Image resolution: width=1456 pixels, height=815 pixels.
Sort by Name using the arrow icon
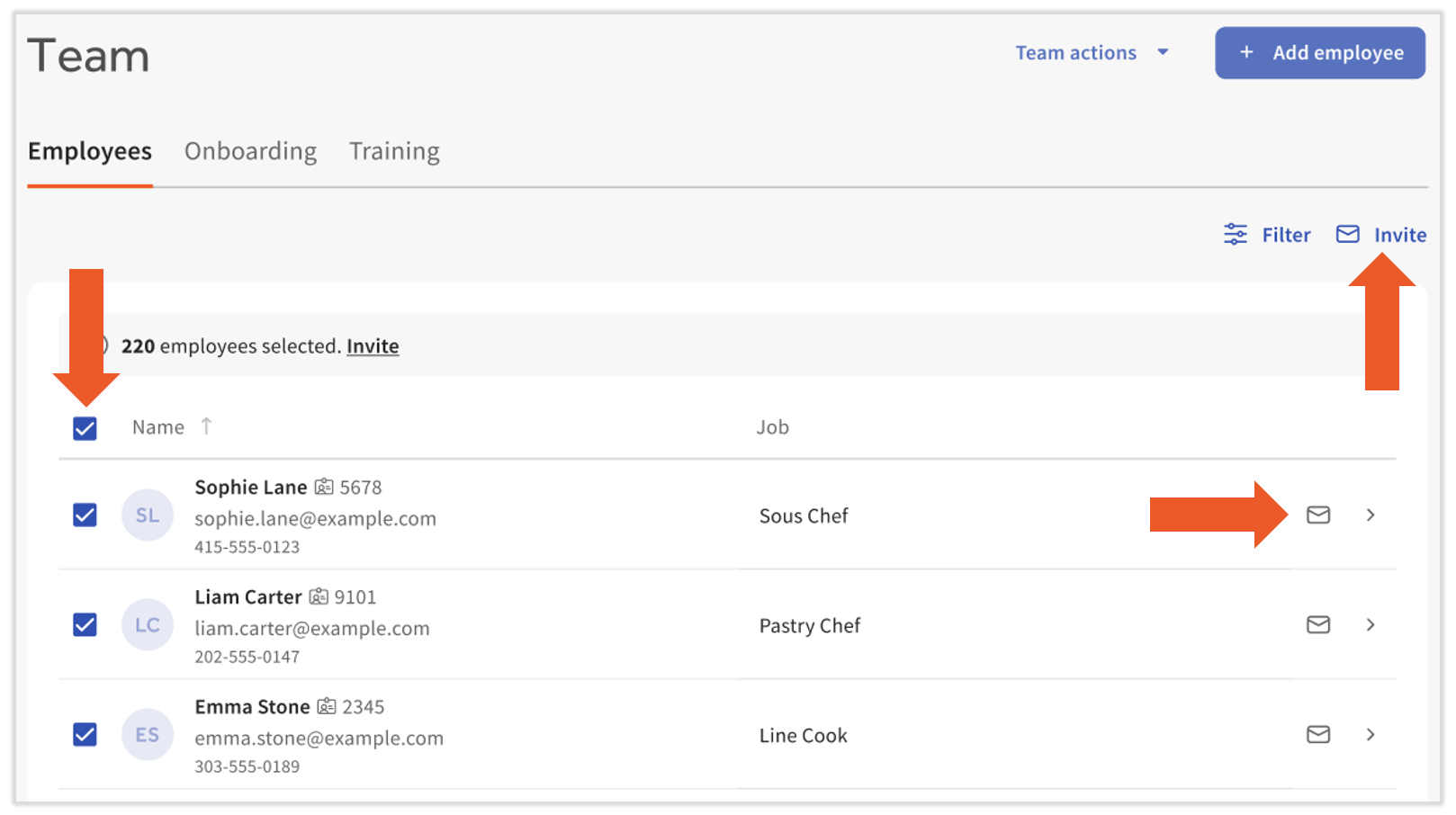pyautogui.click(x=206, y=426)
